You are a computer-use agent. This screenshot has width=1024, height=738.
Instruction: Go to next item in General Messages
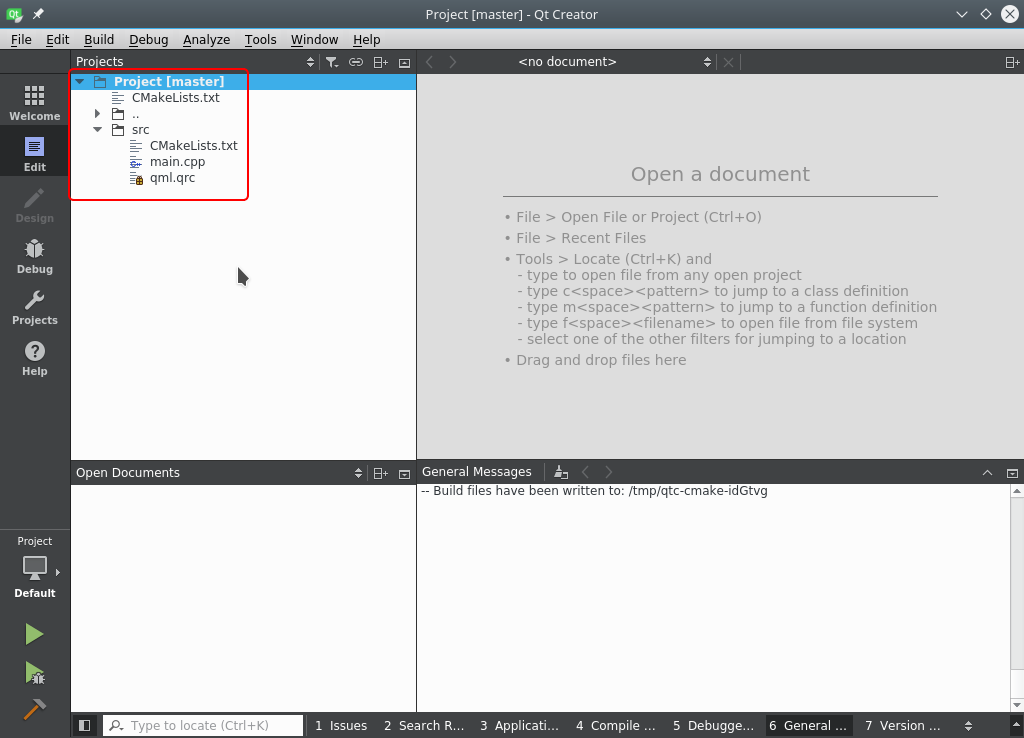[609, 472]
